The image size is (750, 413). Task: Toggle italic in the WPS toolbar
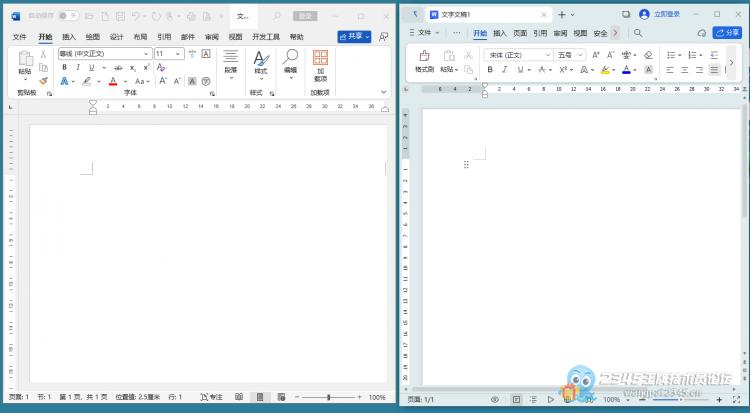tap(505, 70)
